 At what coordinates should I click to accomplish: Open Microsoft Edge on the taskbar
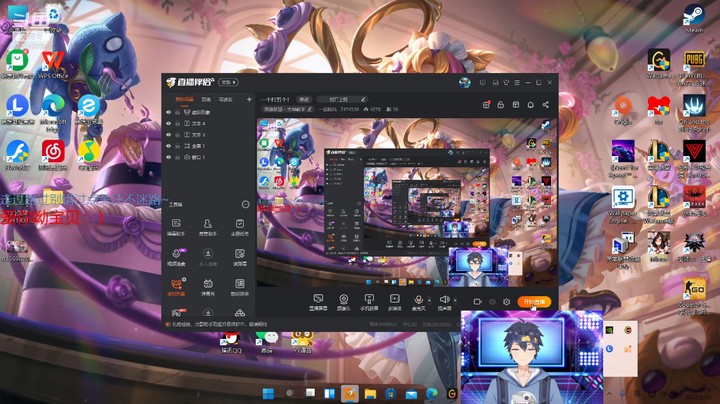431,393
